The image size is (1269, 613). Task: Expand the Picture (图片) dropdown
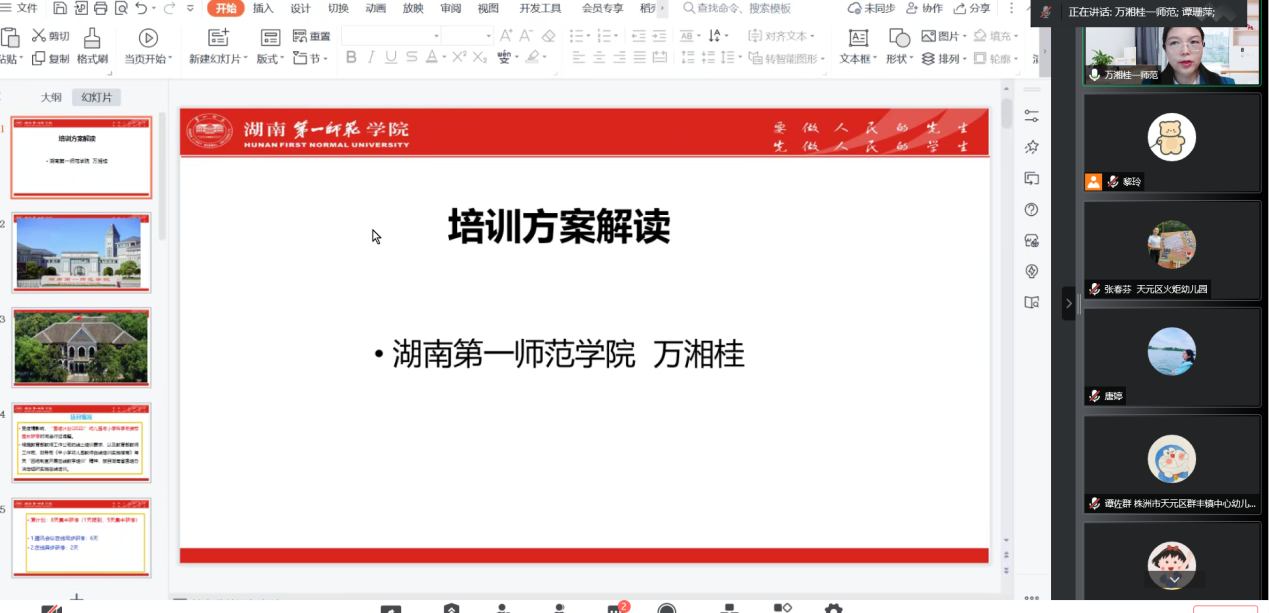(966, 37)
